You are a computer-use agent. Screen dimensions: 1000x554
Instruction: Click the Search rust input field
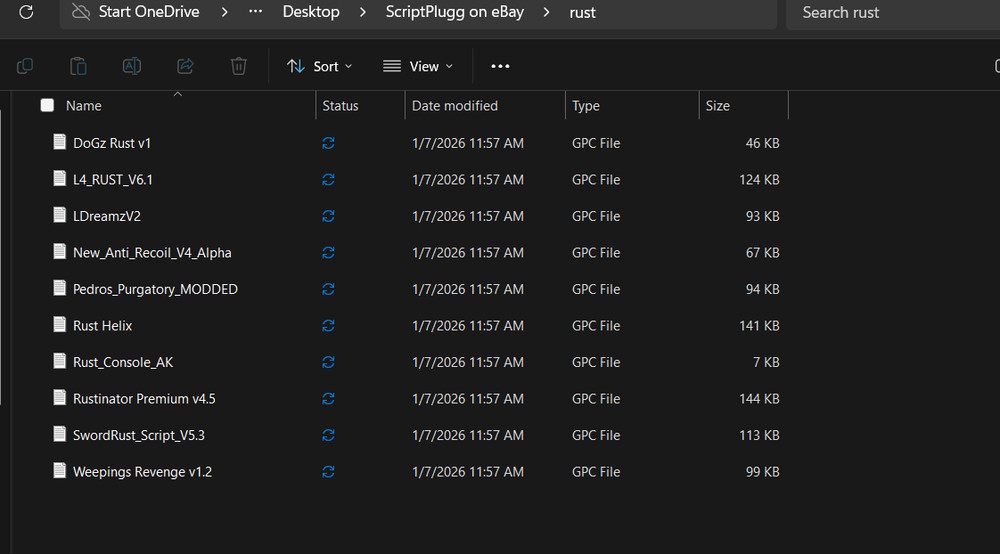click(890, 13)
